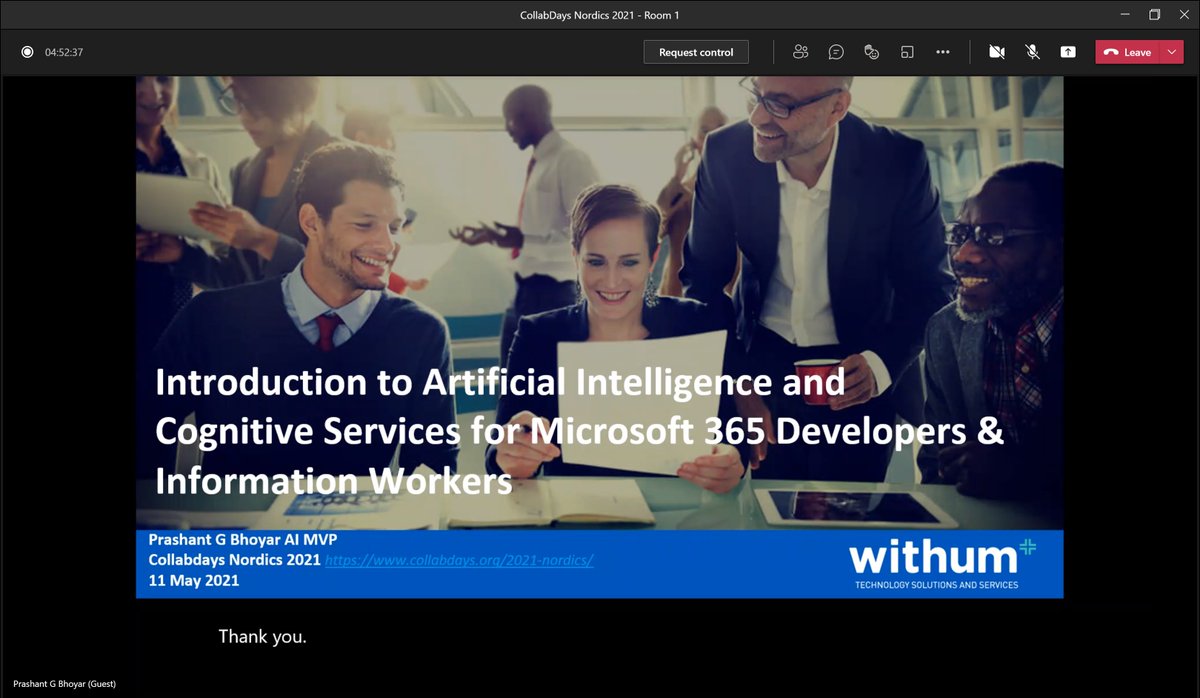The width and height of the screenshot is (1200, 698).
Task: Expand the Leave options dropdown arrow
Action: [1172, 52]
